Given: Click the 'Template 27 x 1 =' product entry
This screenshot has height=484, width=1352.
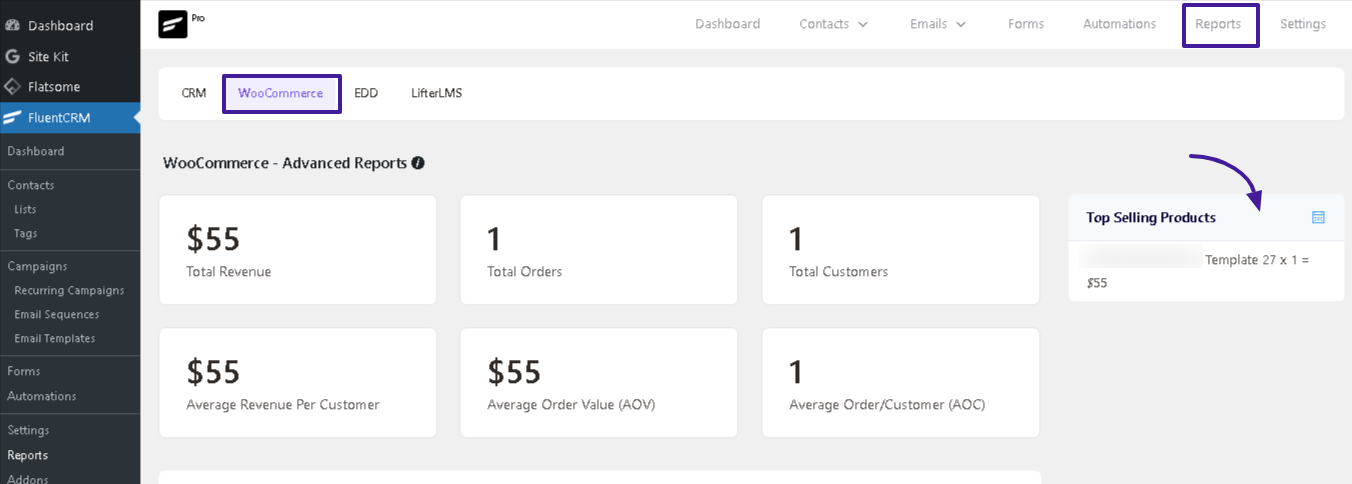Looking at the screenshot, I should tap(1257, 259).
